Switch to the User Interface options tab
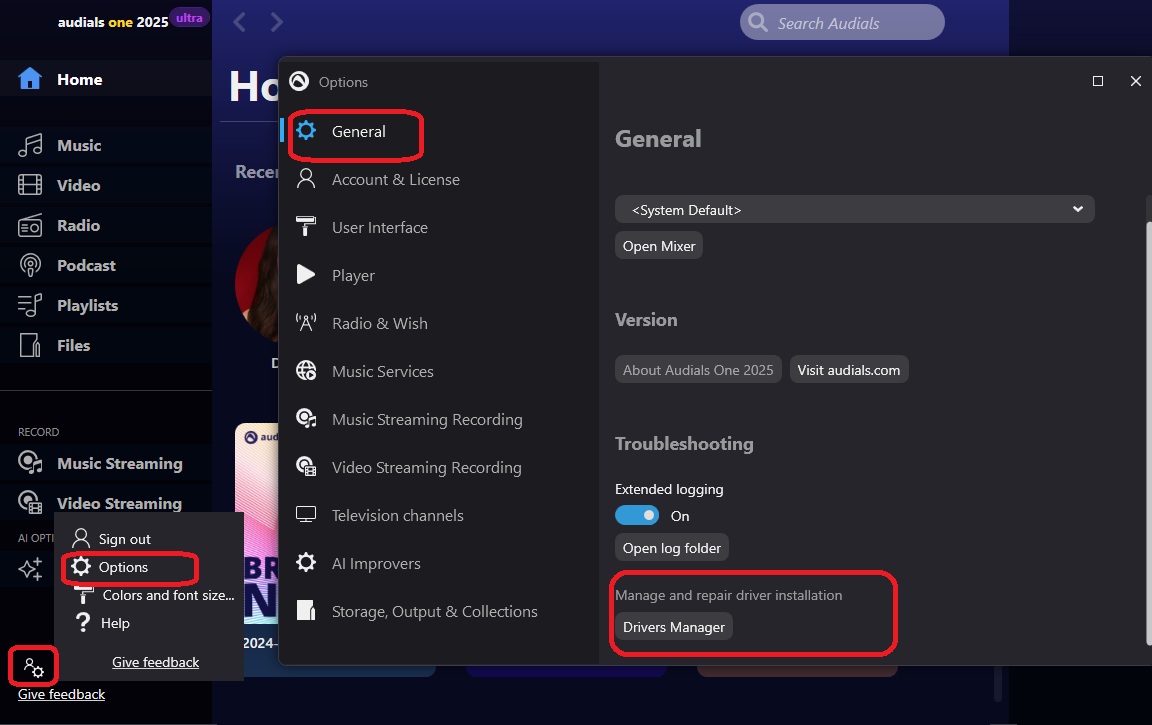This screenshot has height=725, width=1152. coord(380,227)
